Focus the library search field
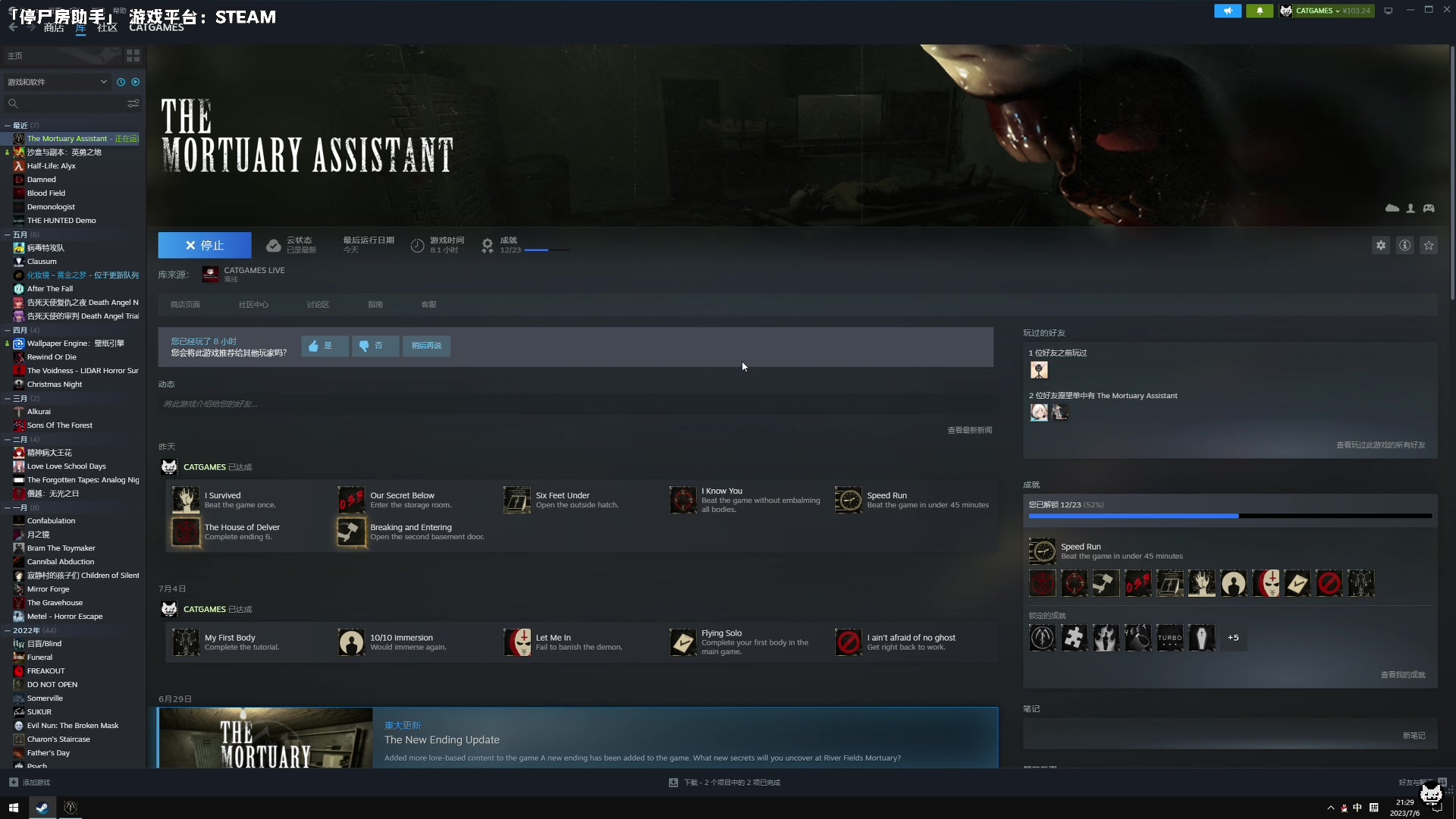 coord(65,103)
